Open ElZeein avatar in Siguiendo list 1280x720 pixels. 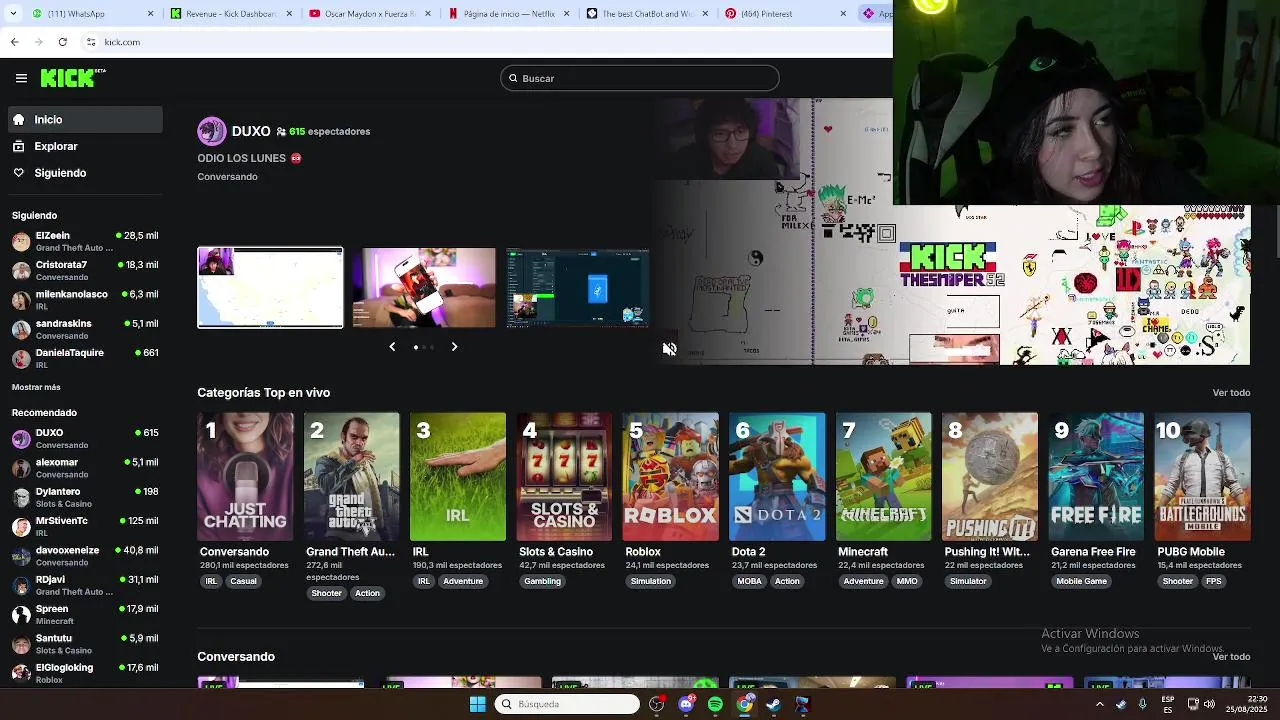[20, 241]
